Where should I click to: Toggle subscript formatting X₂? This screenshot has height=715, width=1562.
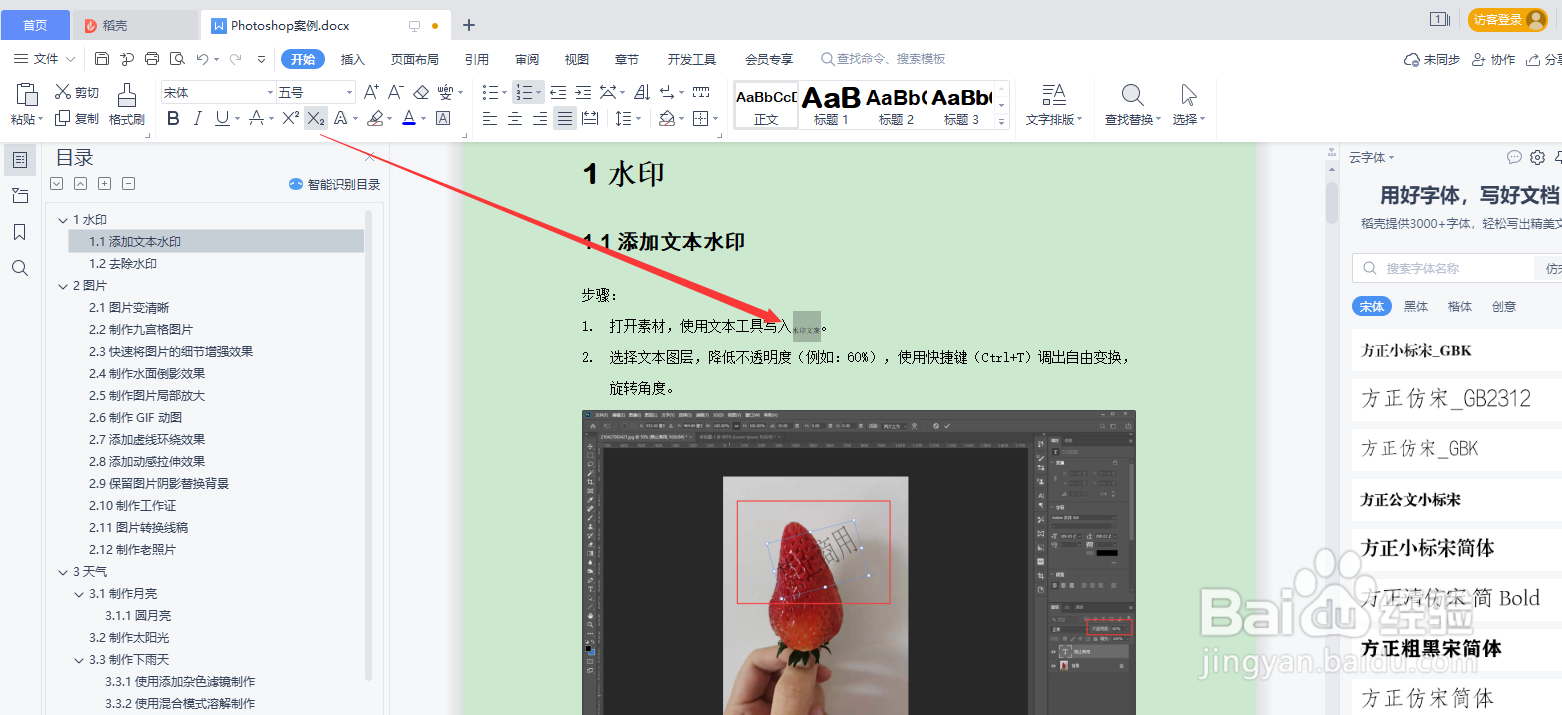(x=315, y=118)
